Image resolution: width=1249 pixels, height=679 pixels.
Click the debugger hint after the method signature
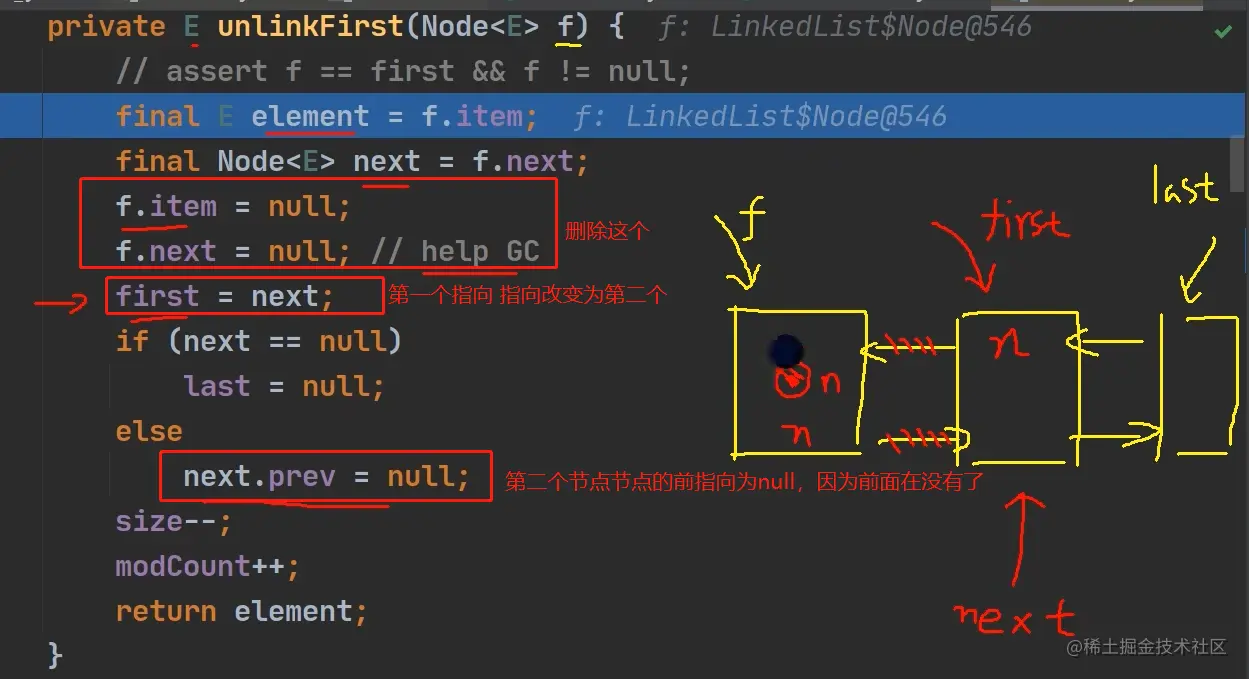pos(845,27)
